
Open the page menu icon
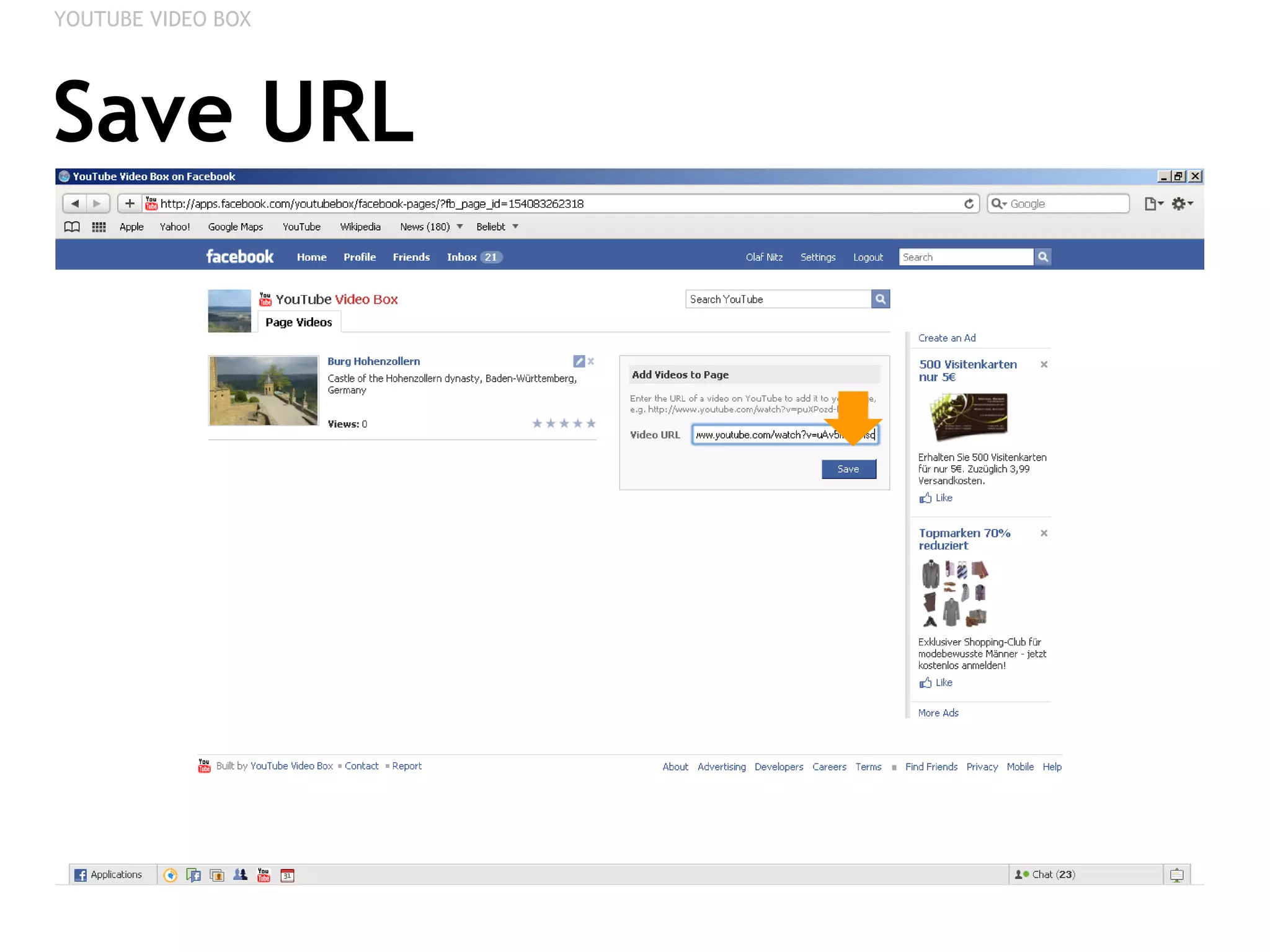[1153, 204]
